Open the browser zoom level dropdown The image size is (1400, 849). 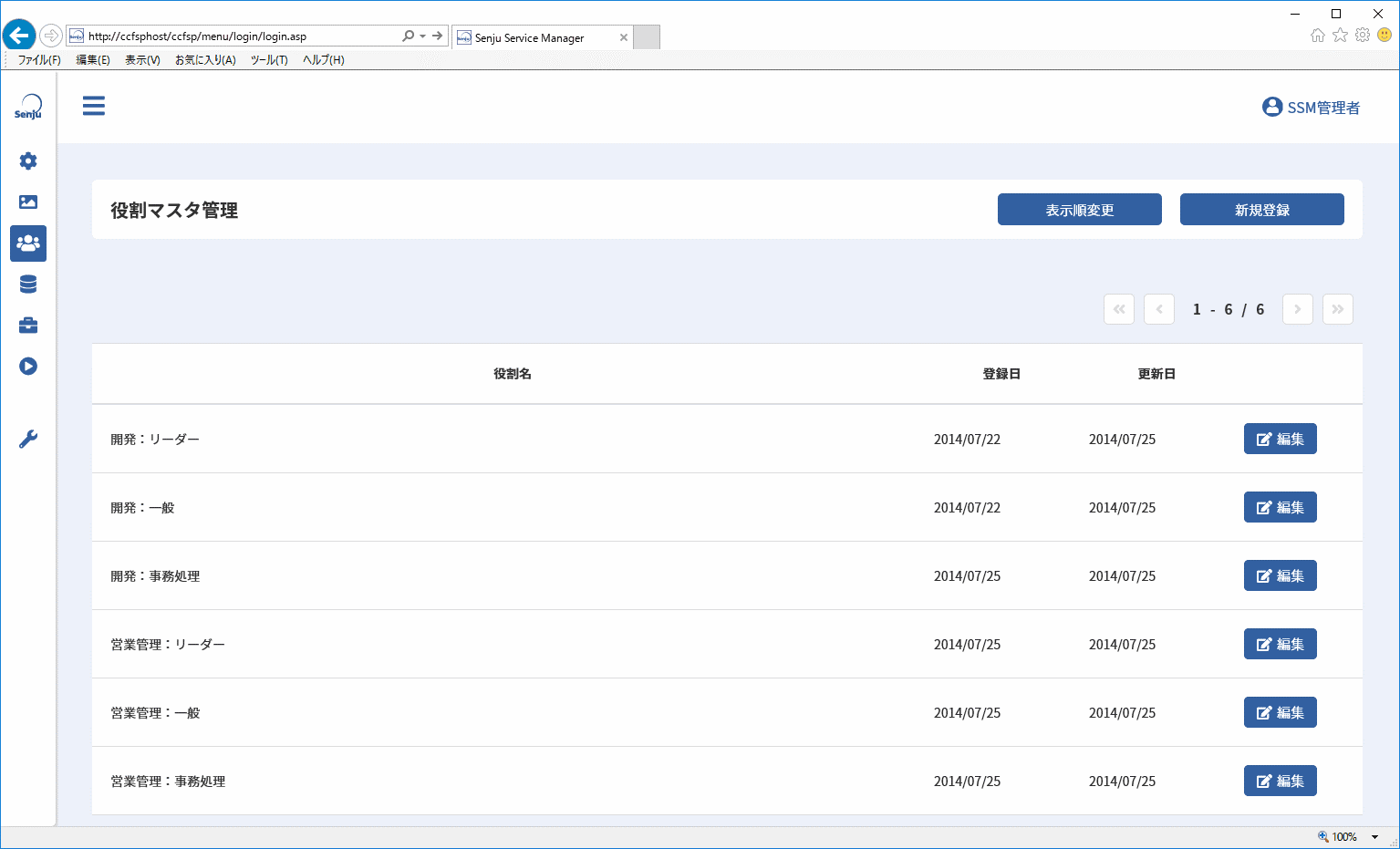(1374, 837)
